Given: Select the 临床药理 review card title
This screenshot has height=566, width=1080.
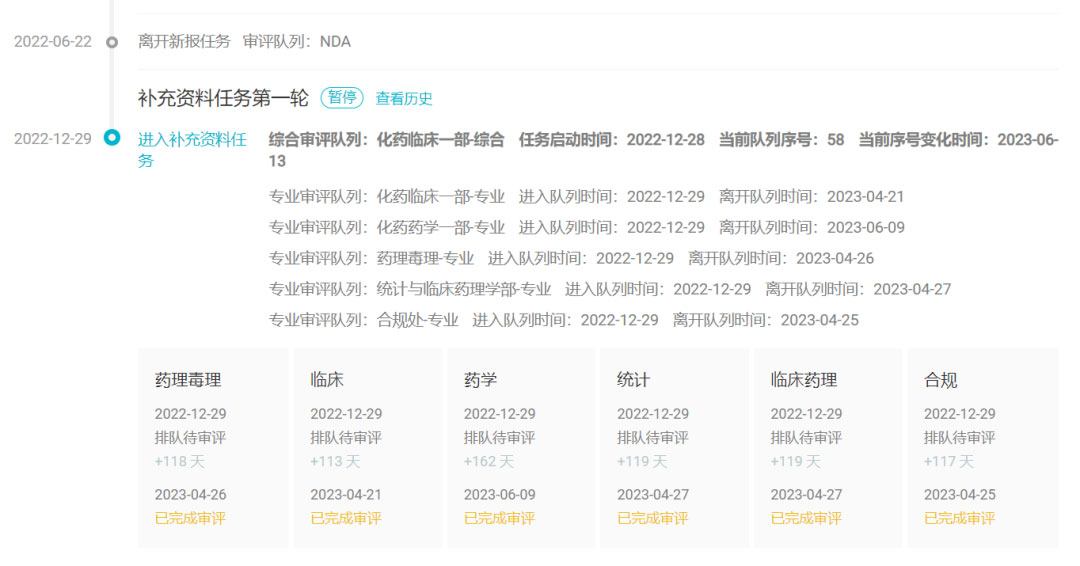Looking at the screenshot, I should (x=804, y=380).
